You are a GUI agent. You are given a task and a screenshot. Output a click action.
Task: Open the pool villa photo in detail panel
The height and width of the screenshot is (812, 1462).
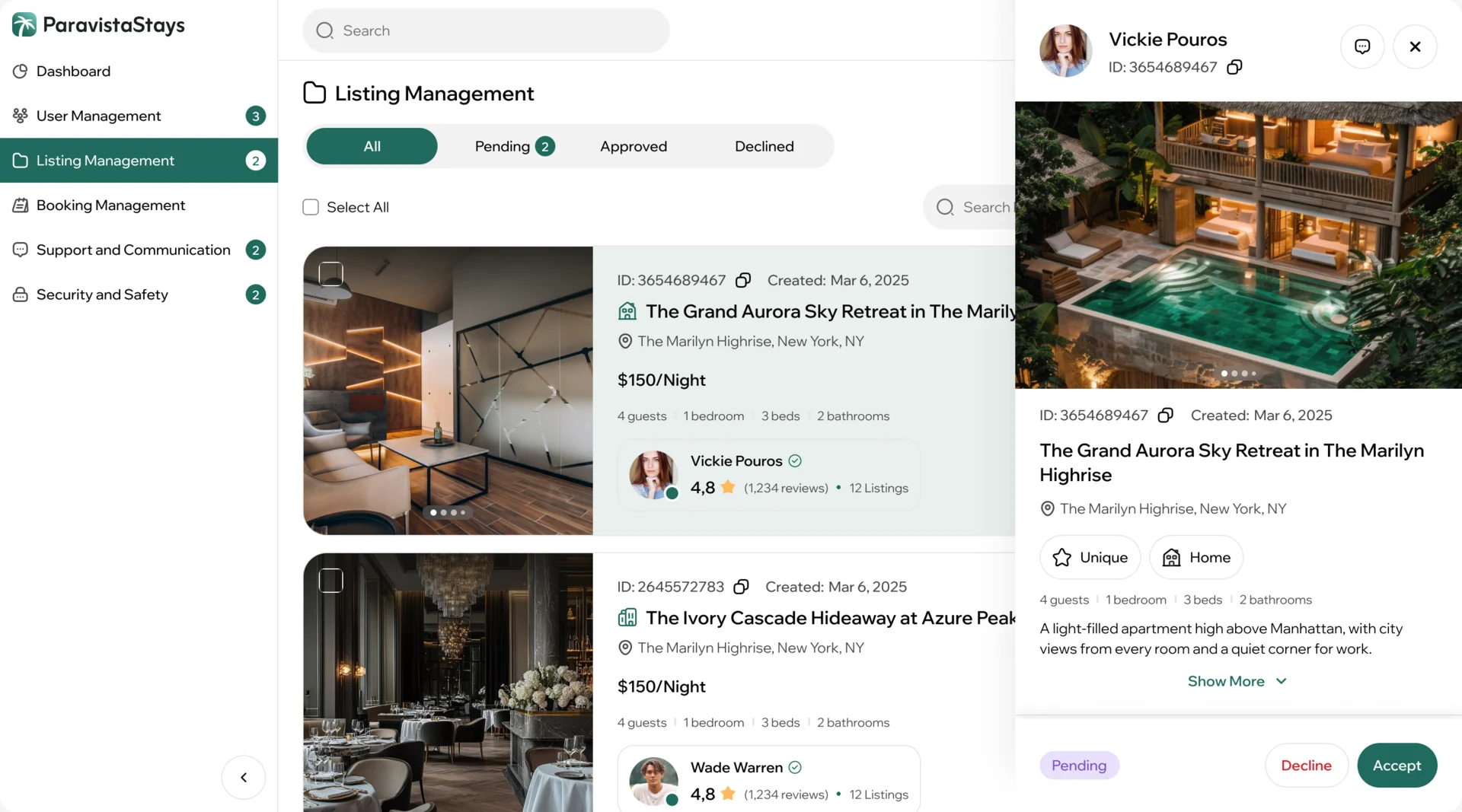point(1238,245)
